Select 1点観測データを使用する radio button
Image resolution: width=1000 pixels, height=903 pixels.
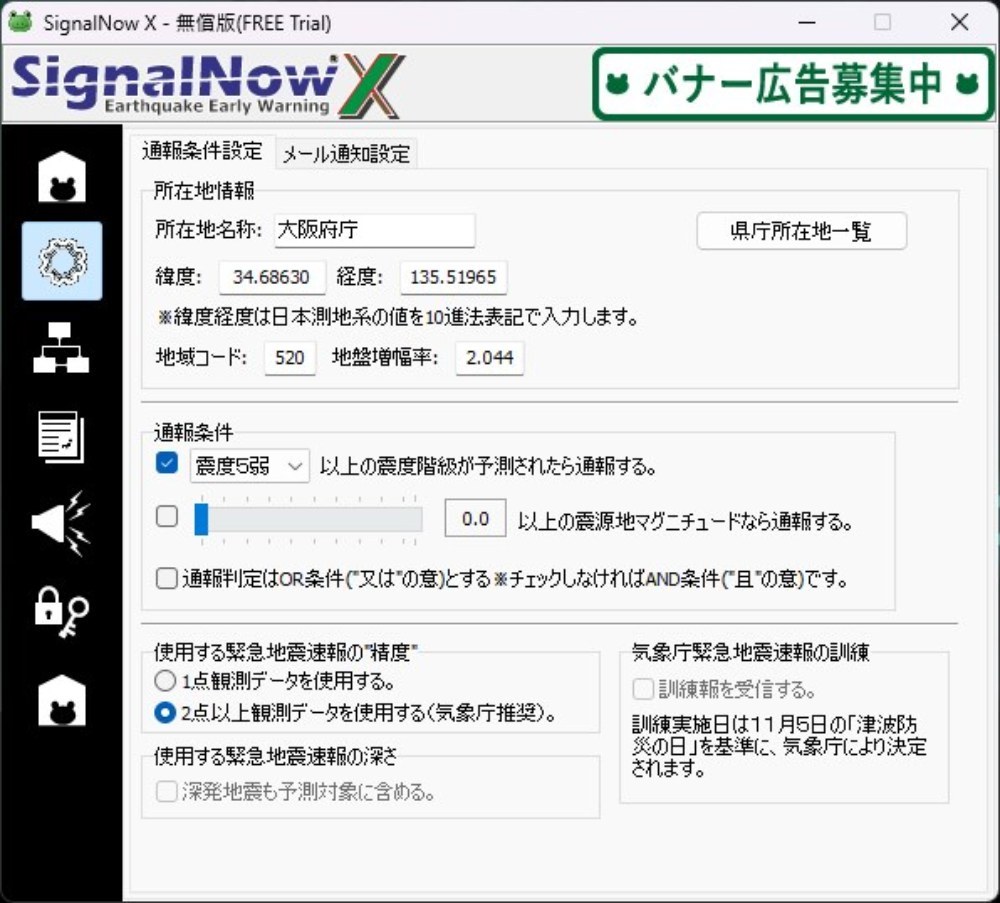(x=165, y=681)
